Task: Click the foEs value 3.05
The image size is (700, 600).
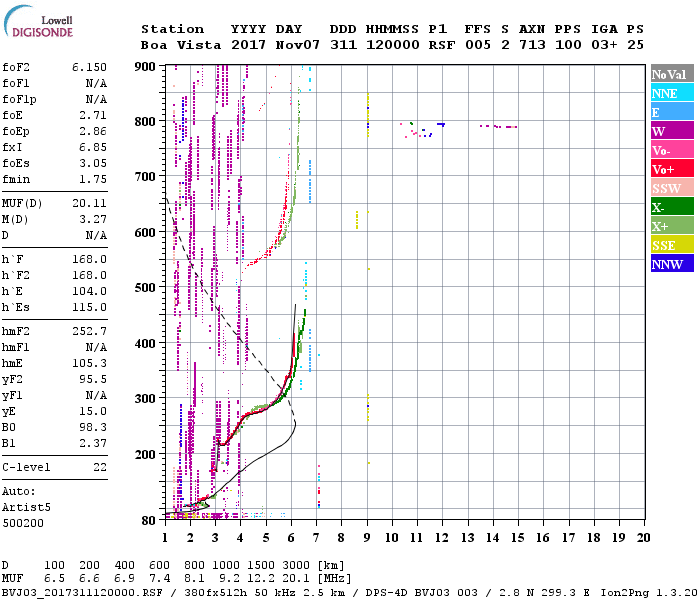Action: pos(93,163)
